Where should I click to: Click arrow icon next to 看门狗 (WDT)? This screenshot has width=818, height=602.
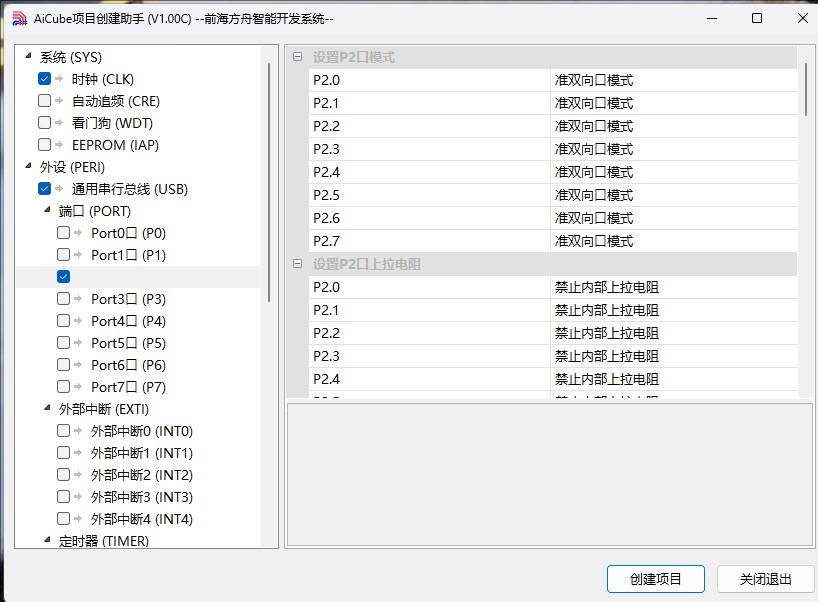click(59, 123)
